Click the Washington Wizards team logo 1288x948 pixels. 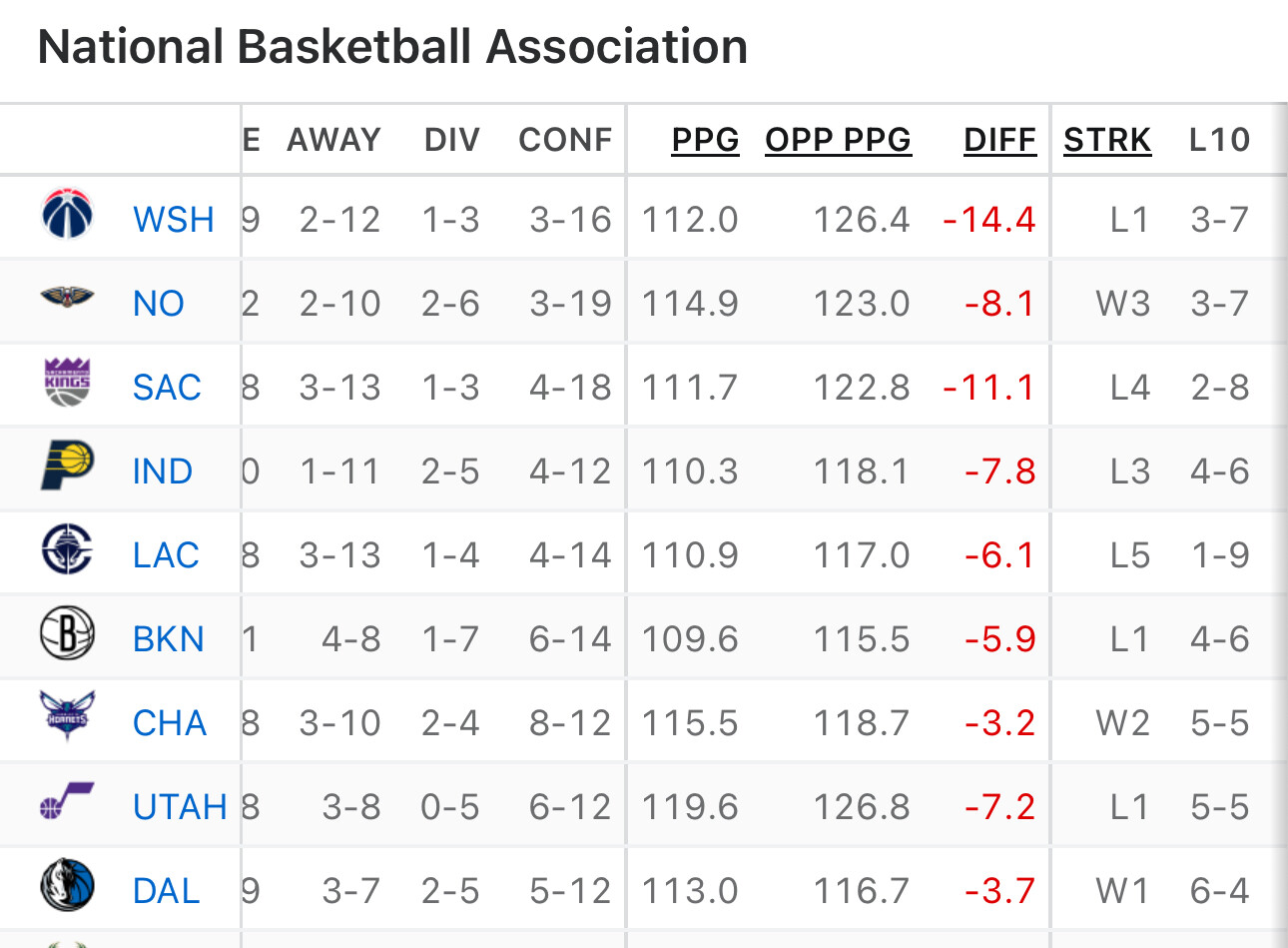[67, 215]
